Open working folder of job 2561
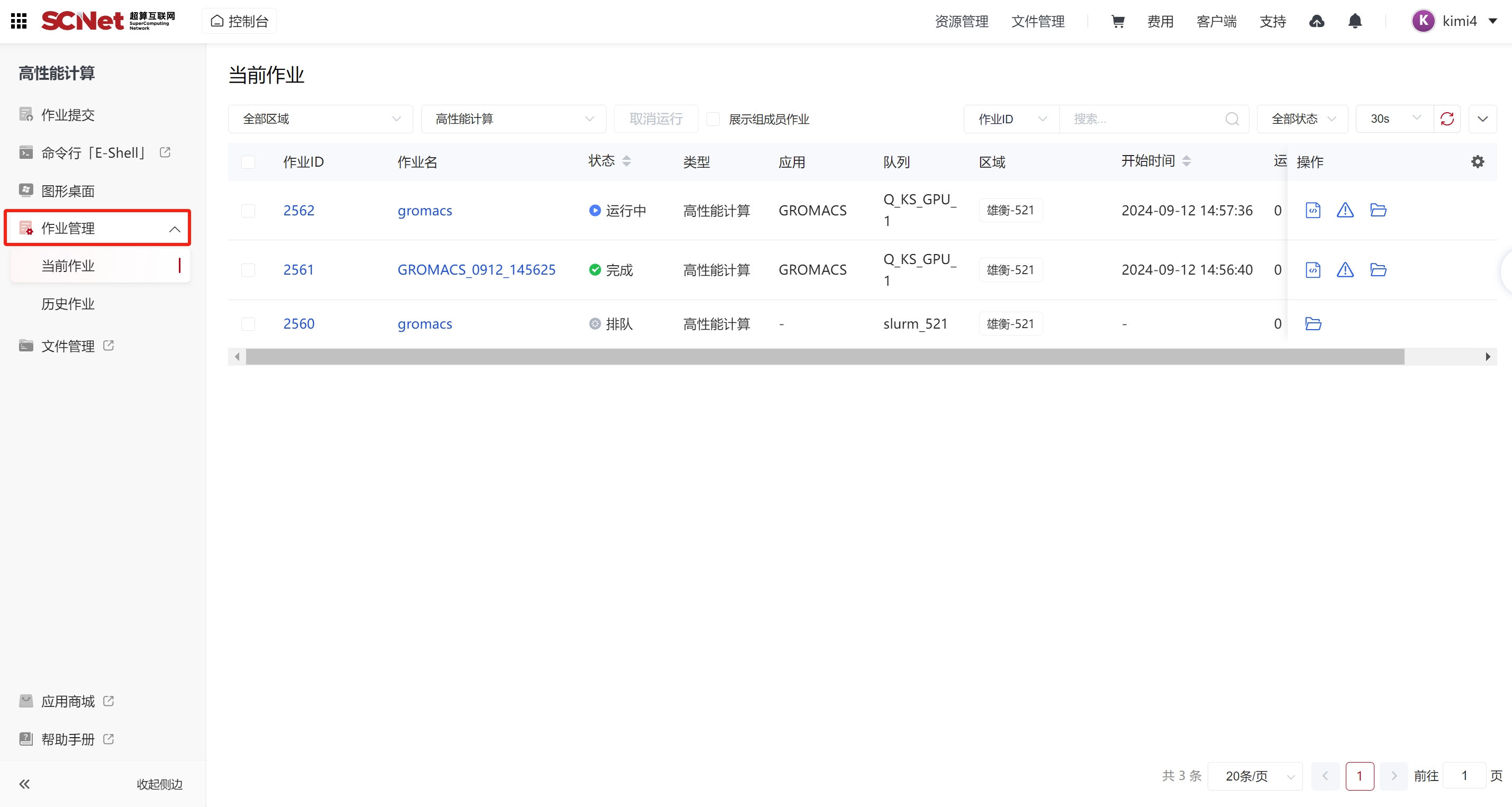This screenshot has height=807, width=1512. pyautogui.click(x=1378, y=270)
